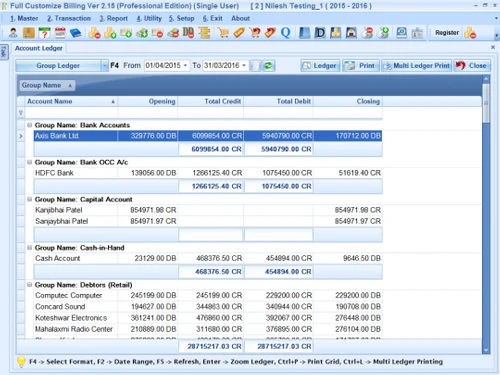
Task: Click the Group Name grouping chip
Action: point(47,85)
